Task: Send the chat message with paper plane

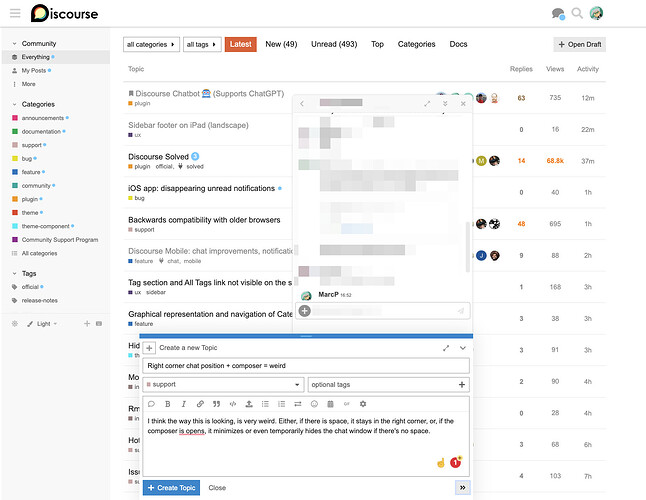Action: pos(461,311)
